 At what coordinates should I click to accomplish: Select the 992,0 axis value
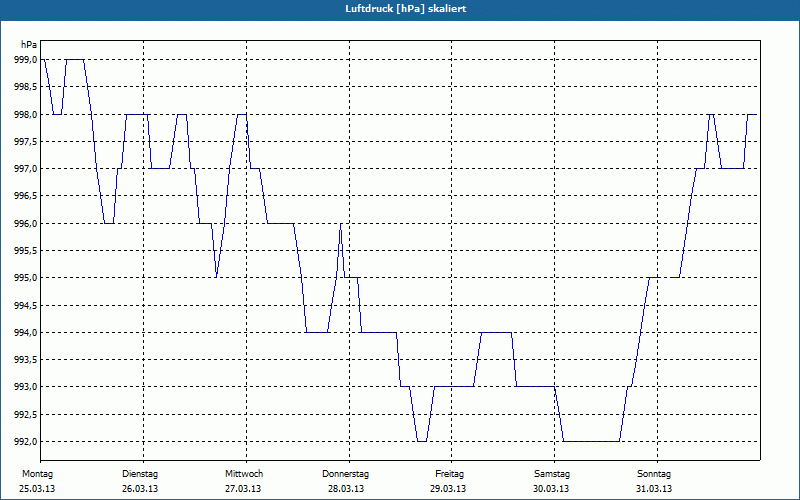coord(26,441)
